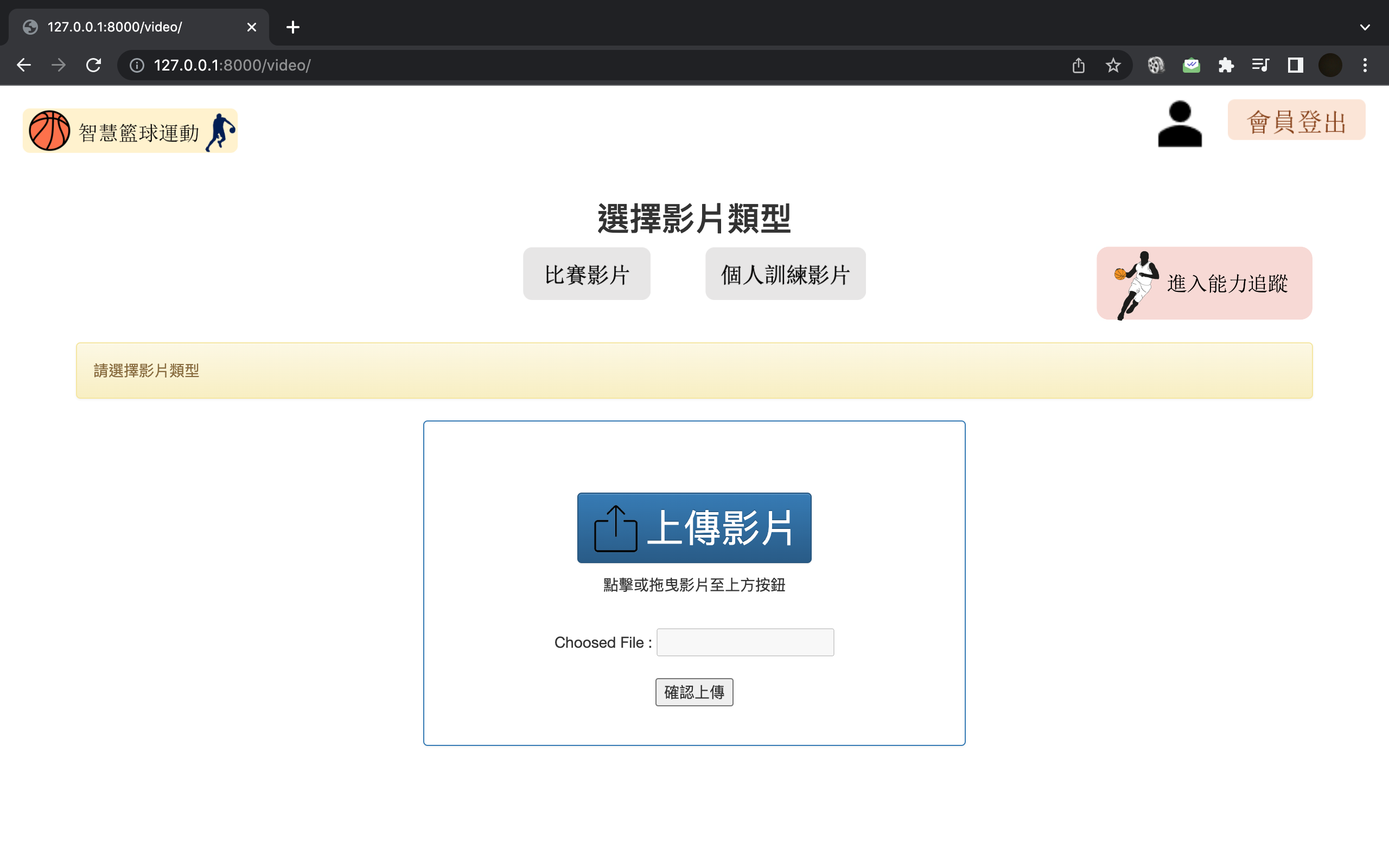The width and height of the screenshot is (1389, 868).
Task: Click the blue 上傳影片 upload button
Action: (694, 527)
